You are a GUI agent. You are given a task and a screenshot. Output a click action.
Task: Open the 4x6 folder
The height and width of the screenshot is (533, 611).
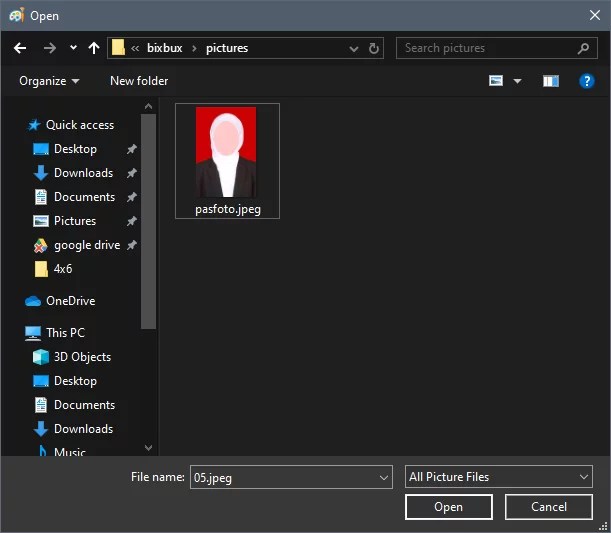(63, 269)
